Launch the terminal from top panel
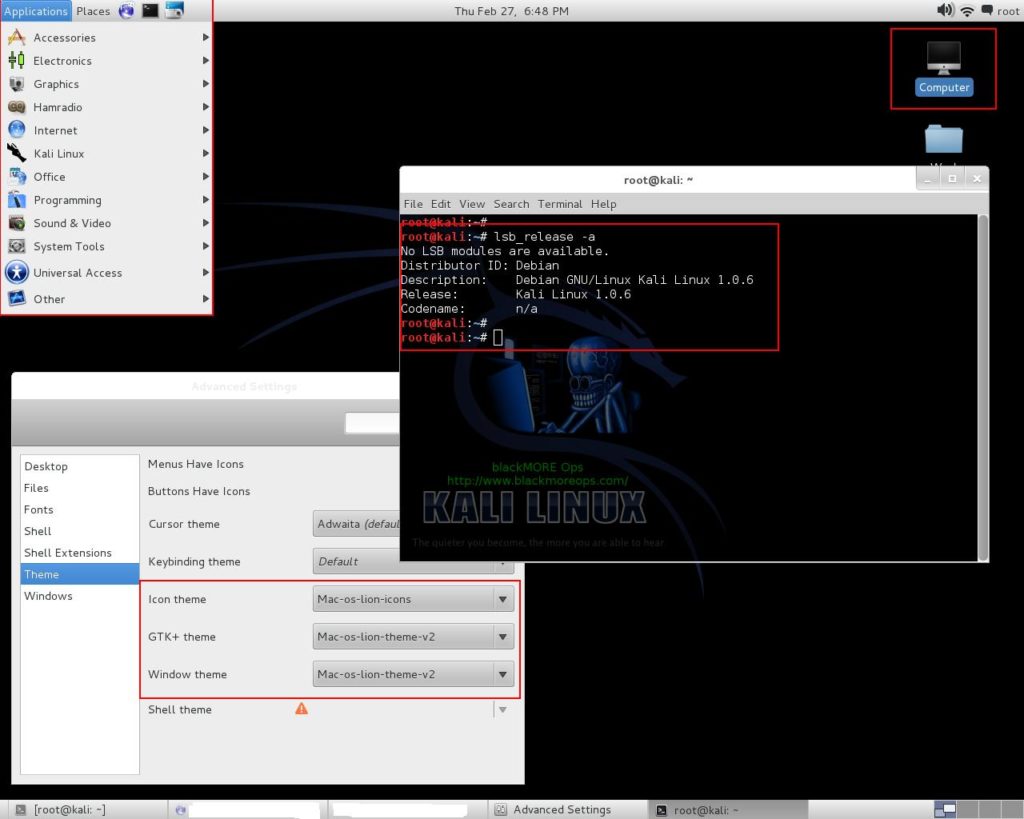The width and height of the screenshot is (1024, 819). (x=150, y=10)
